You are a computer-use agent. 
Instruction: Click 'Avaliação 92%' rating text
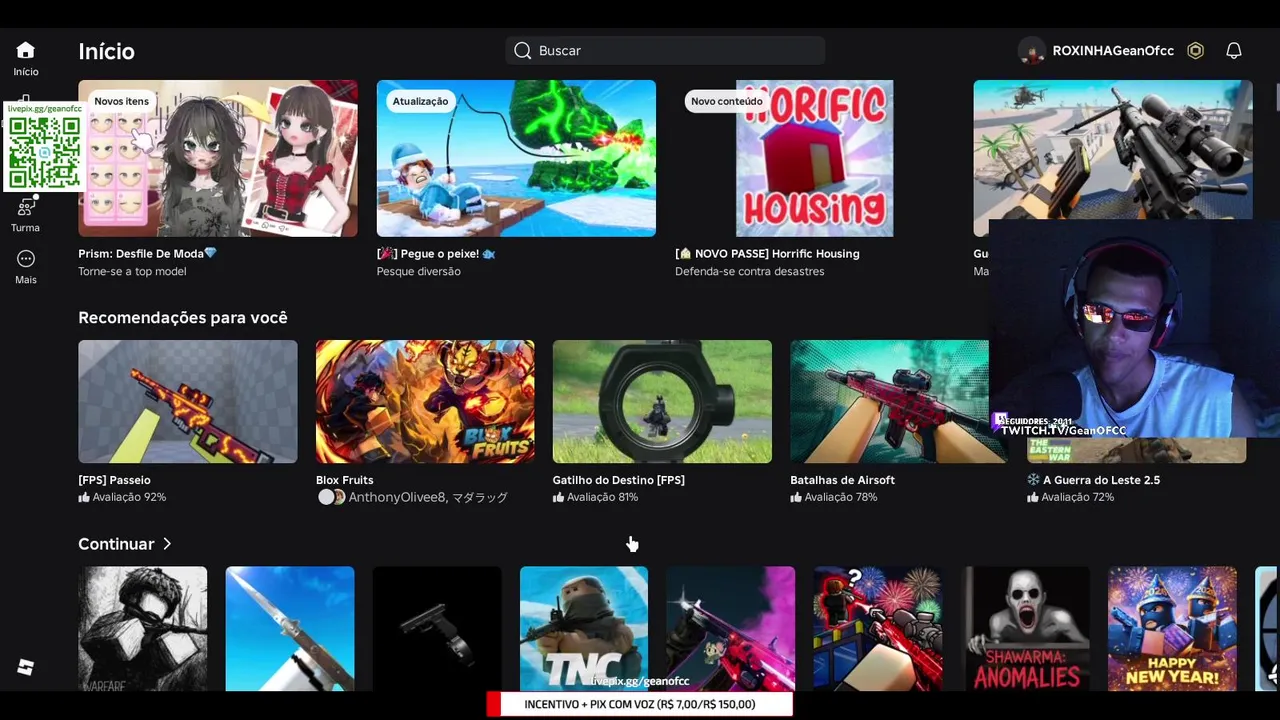coord(129,497)
